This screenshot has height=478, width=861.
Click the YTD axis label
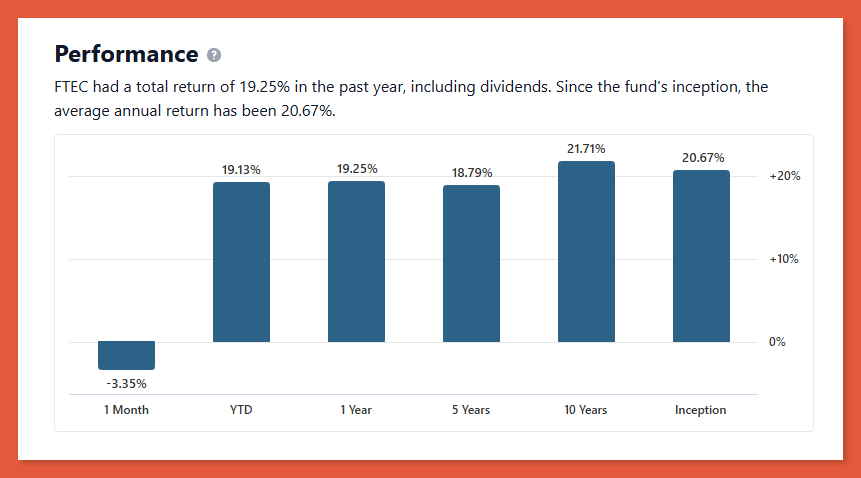coord(241,410)
